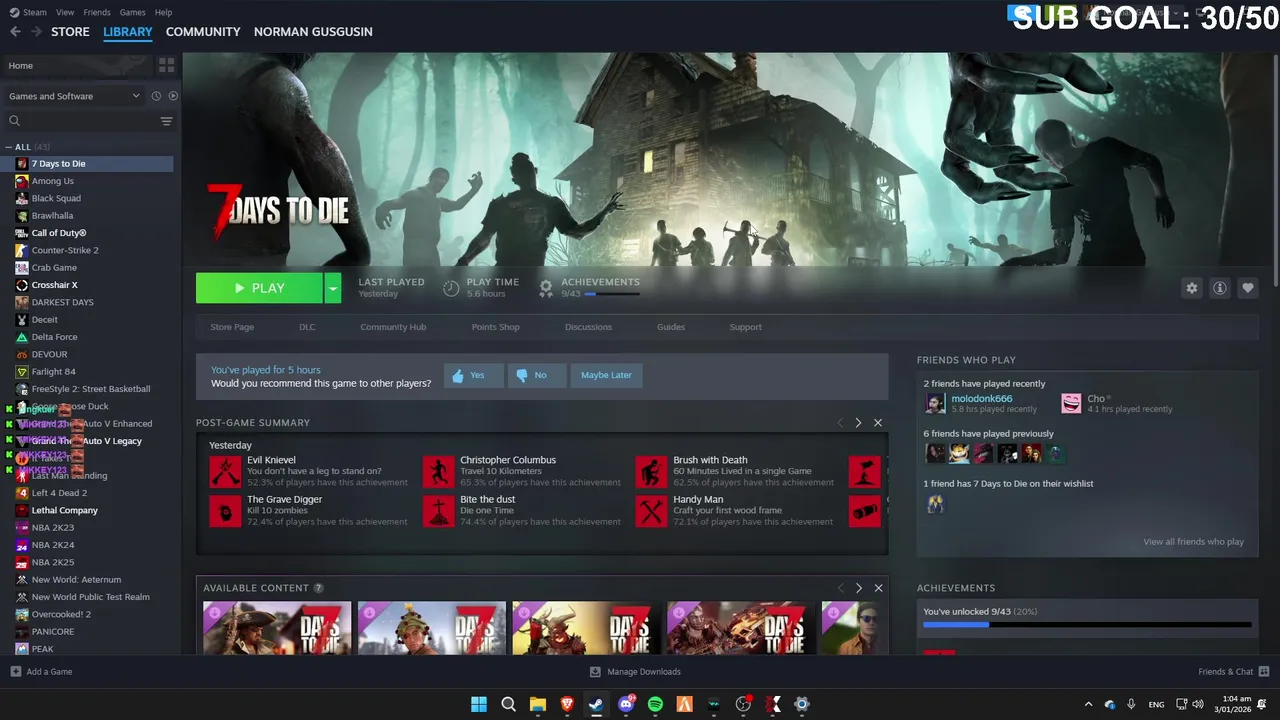Open Discord from the Windows taskbar
Screen dimensions: 1280x720
click(626, 704)
